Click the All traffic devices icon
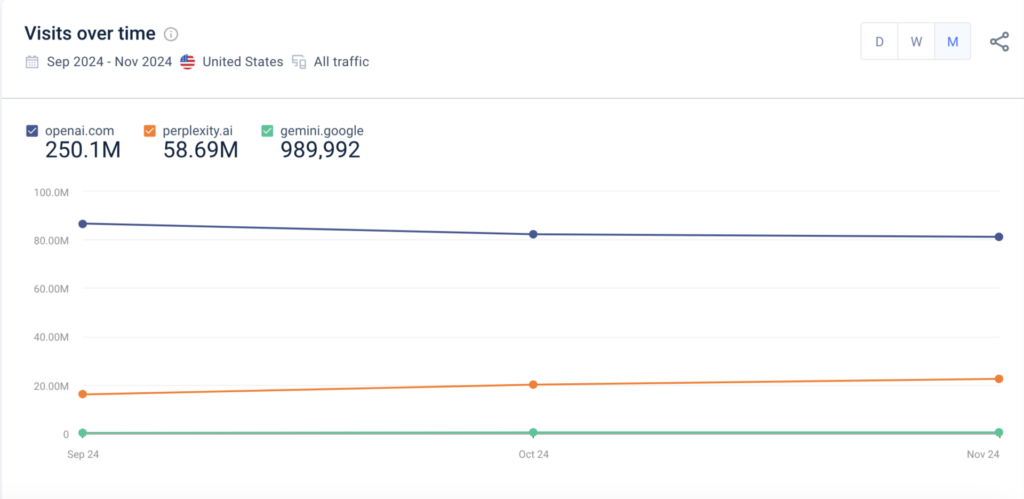 [298, 62]
